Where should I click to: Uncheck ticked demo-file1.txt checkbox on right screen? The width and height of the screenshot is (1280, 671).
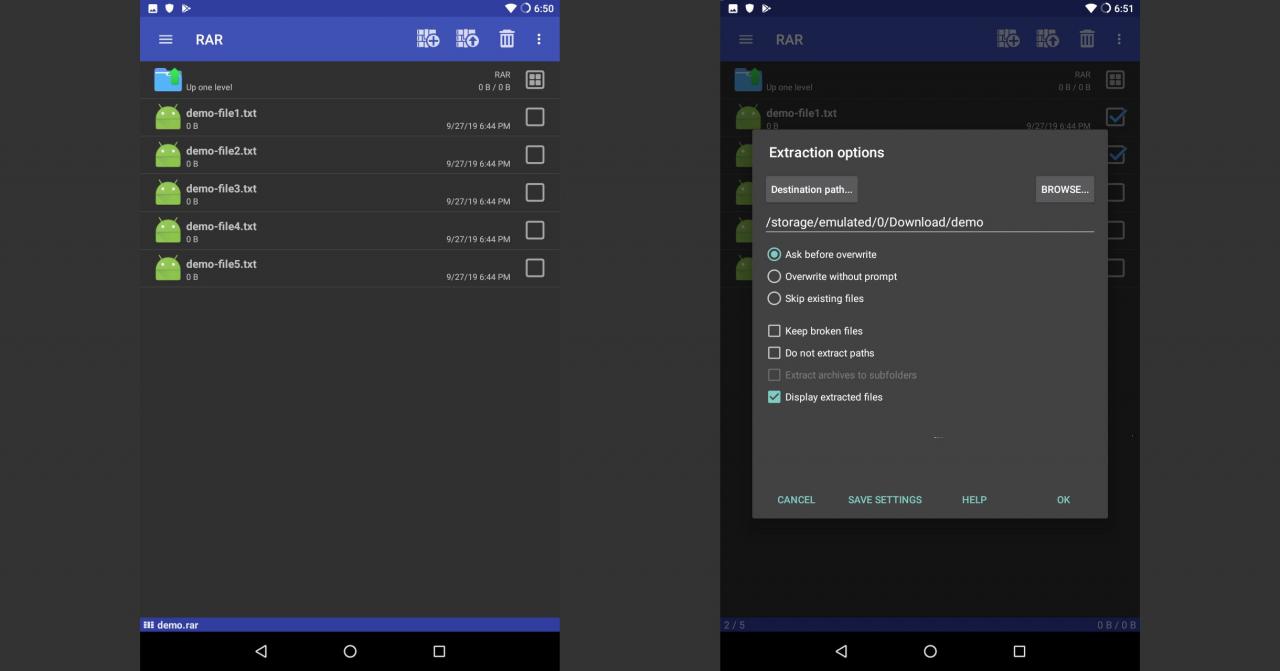[x=1115, y=117]
